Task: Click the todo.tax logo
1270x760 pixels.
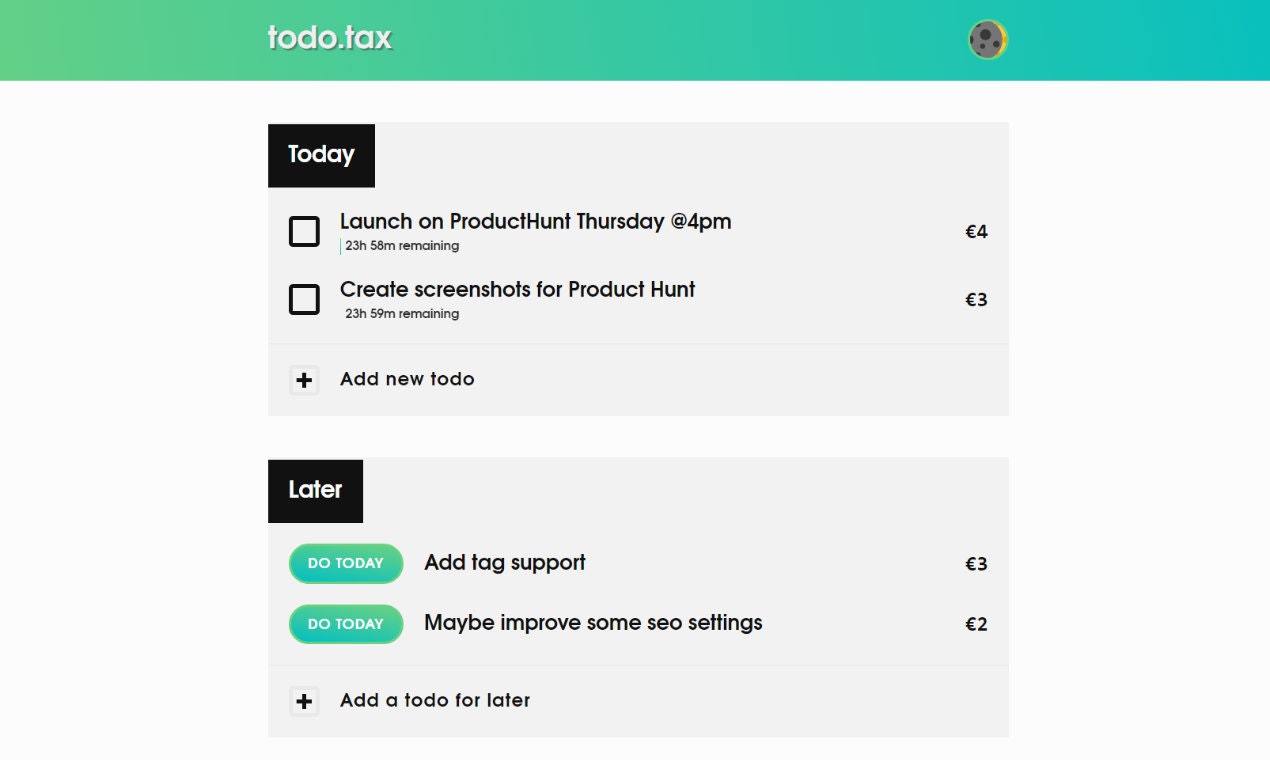Action: (x=330, y=38)
